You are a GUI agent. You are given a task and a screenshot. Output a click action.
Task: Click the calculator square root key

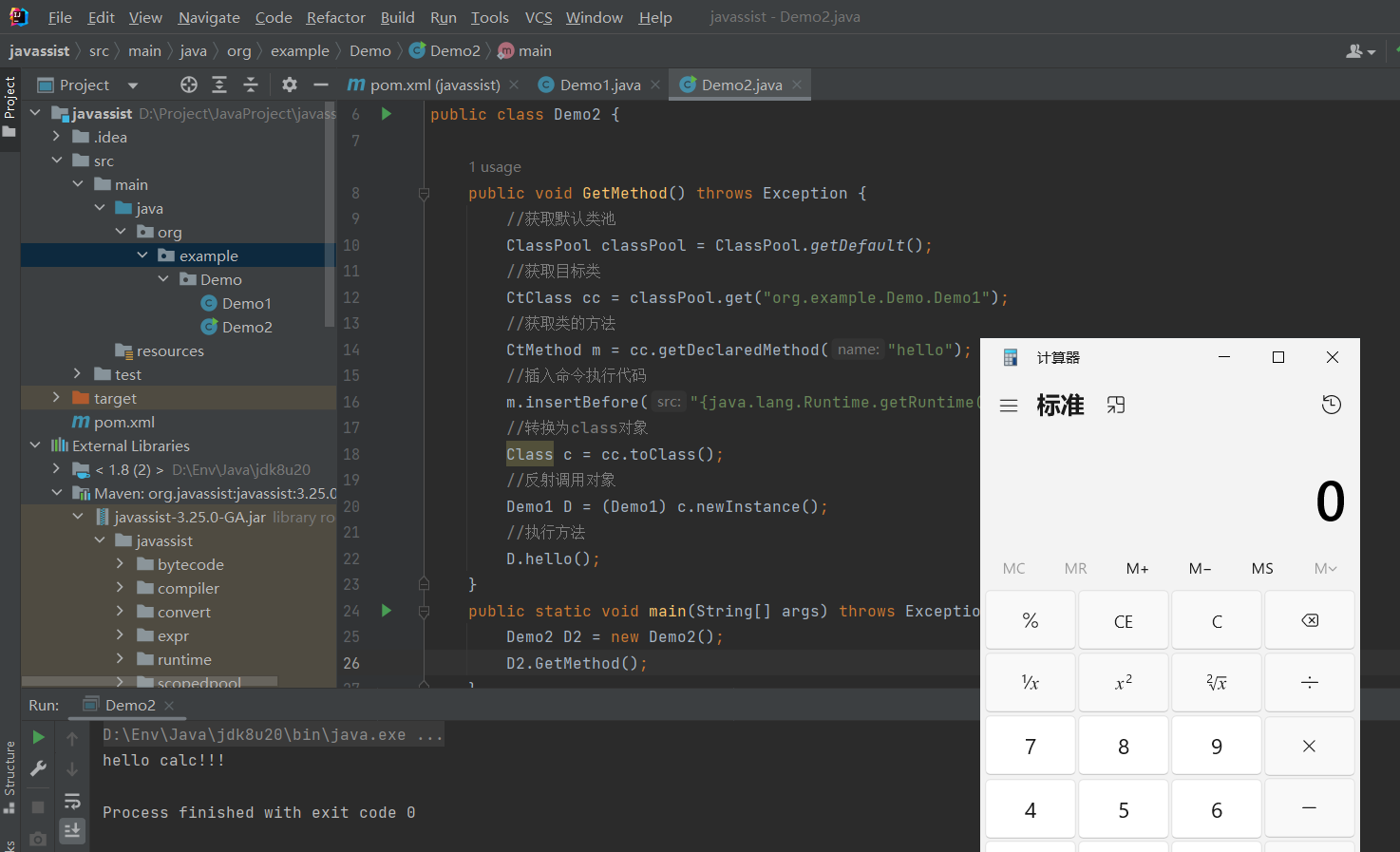pos(1217,682)
